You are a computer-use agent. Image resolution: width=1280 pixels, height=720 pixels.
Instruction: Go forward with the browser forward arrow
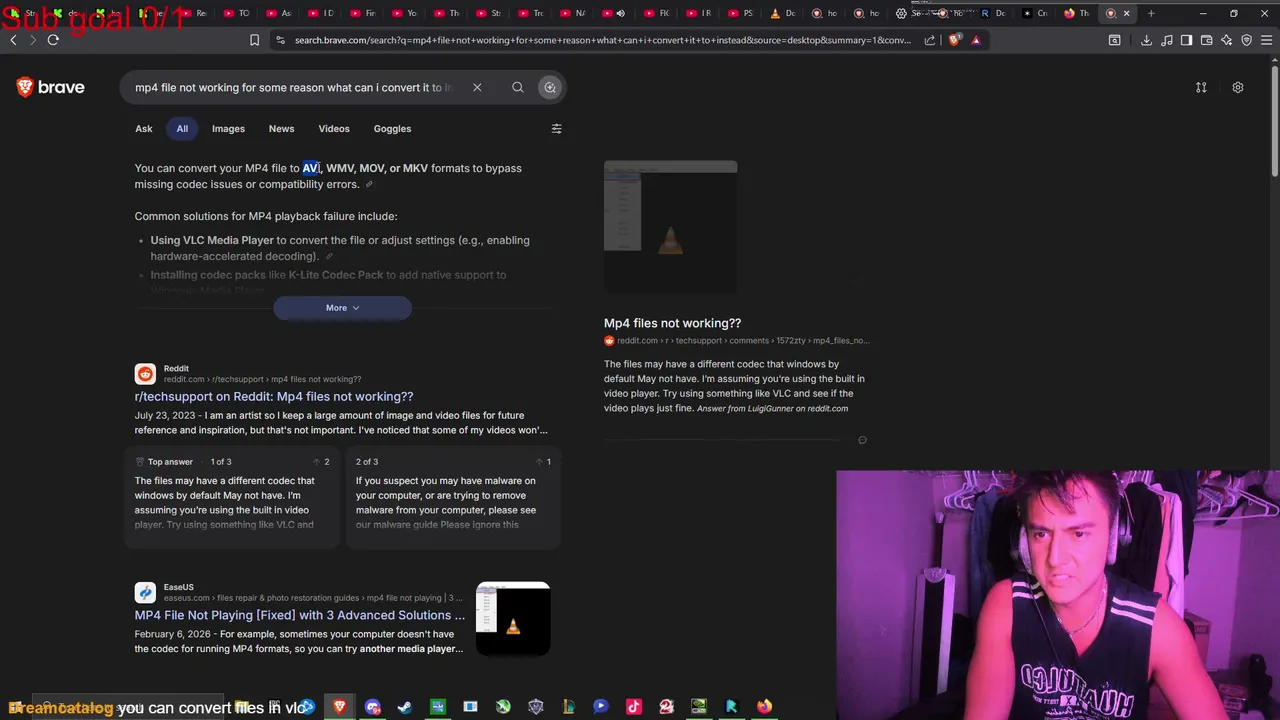[33, 40]
